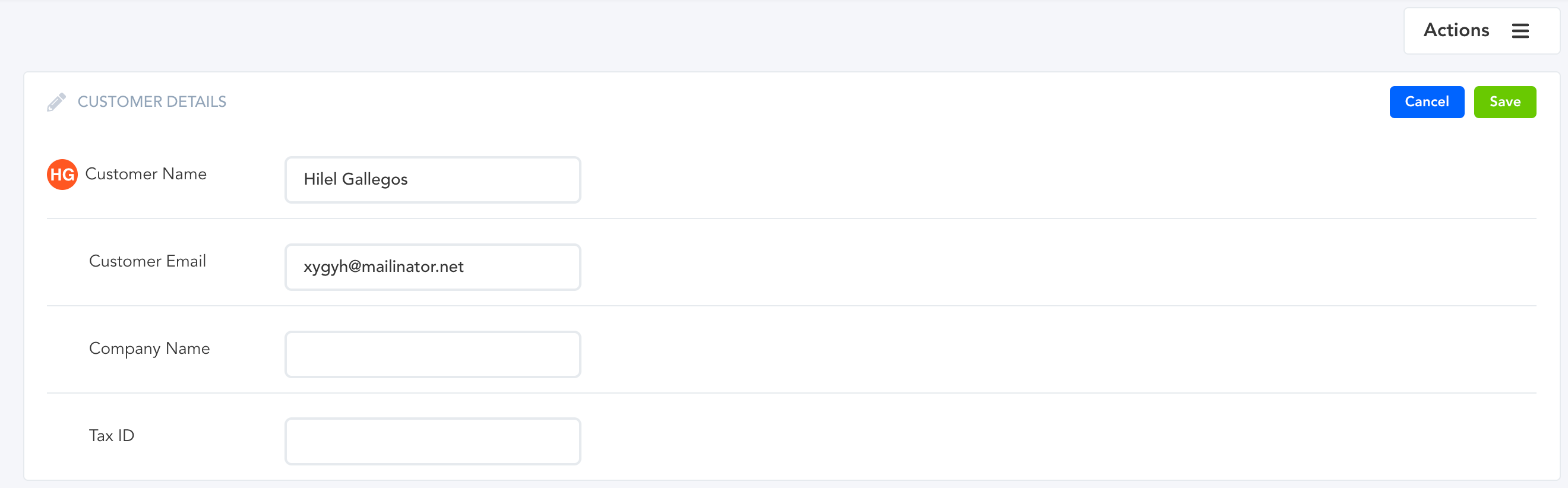The image size is (1568, 488).
Task: Click the CUSTOMER DETAILS section heading
Action: coord(151,102)
